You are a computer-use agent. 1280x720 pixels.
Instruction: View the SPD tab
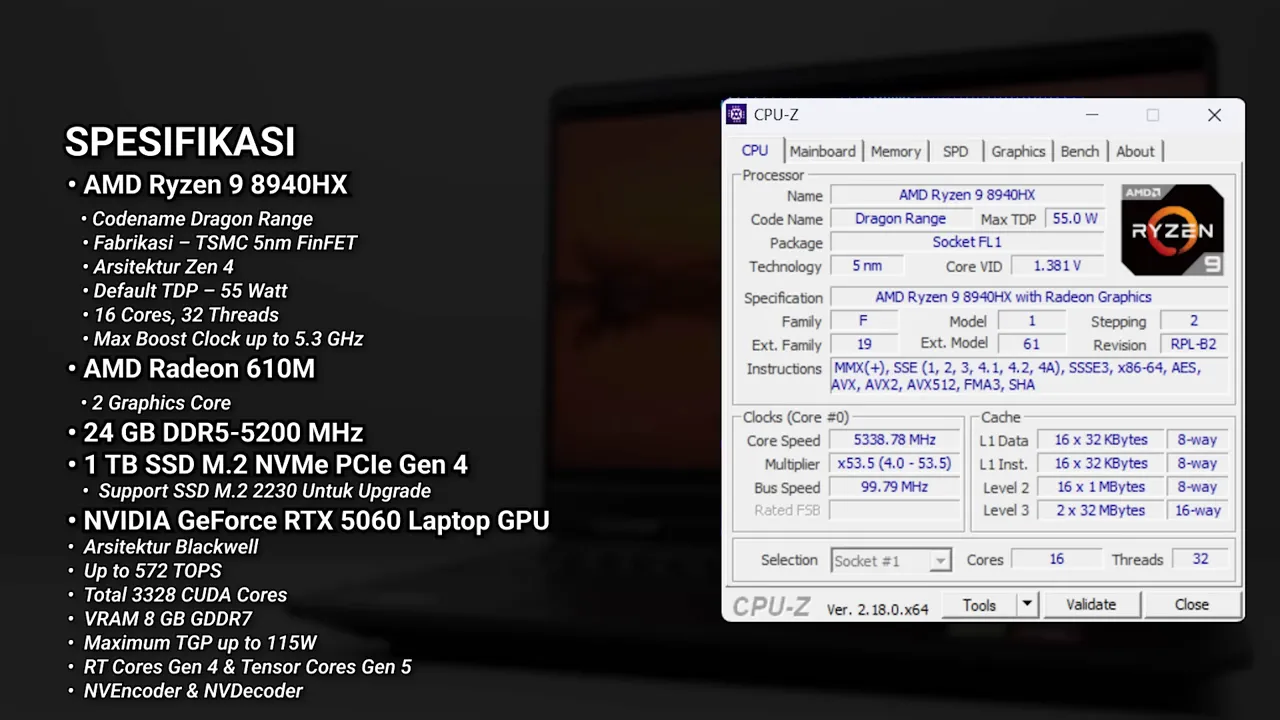coord(955,151)
